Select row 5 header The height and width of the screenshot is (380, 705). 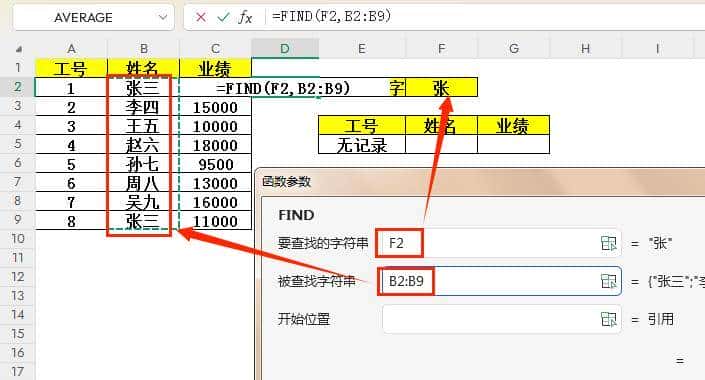pos(18,144)
